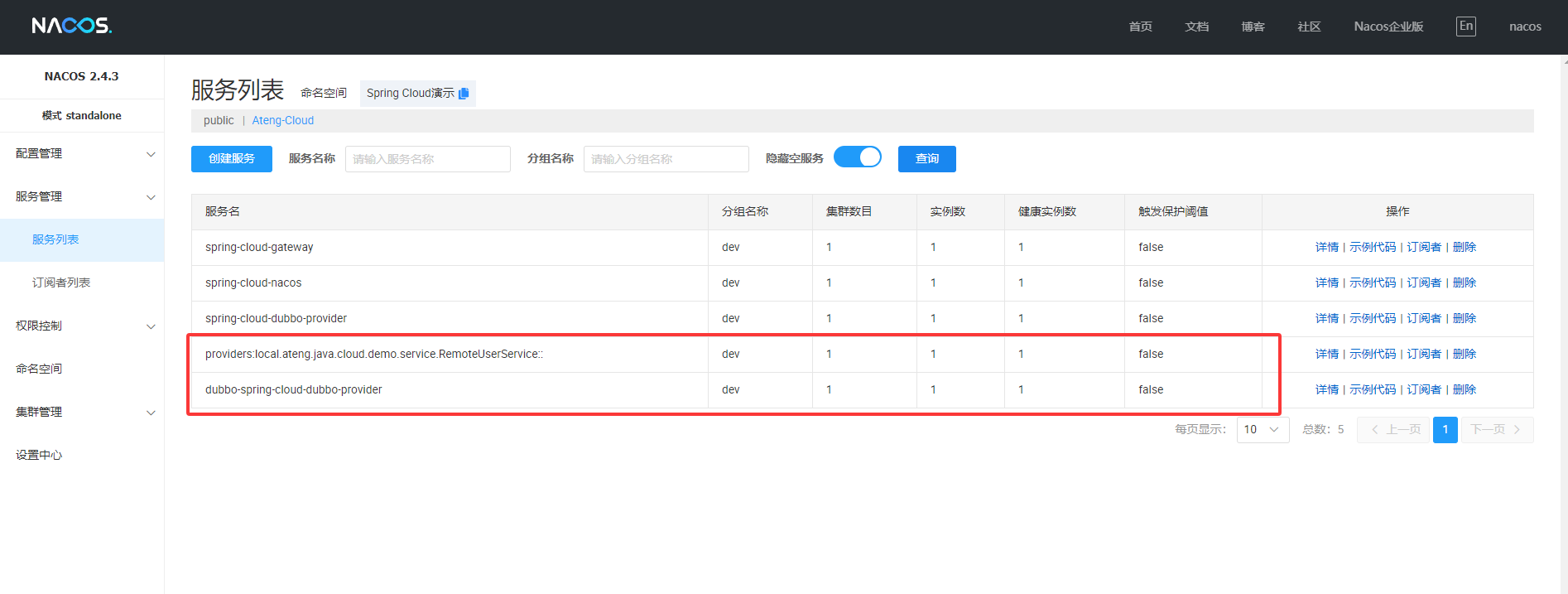
Task: Delete the dubbo-spring-cloud-dubbo-provider service
Action: pos(1464,390)
